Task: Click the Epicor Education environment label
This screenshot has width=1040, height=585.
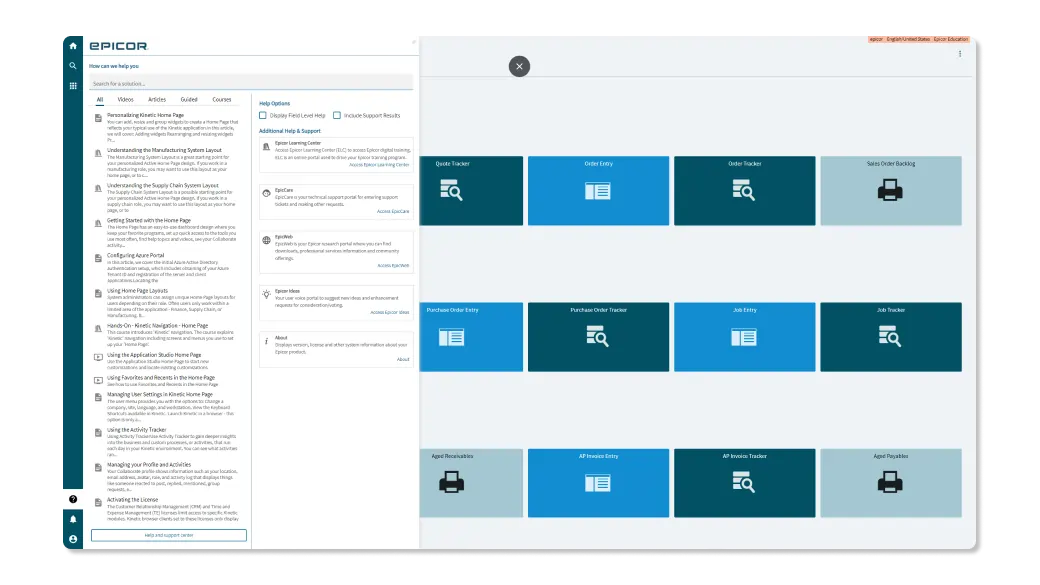Action: click(950, 39)
